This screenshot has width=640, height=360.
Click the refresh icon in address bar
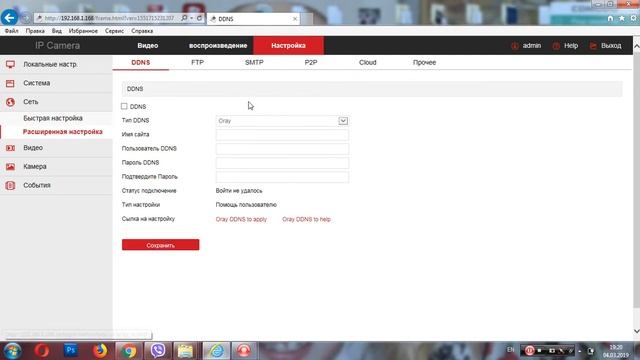tap(199, 18)
